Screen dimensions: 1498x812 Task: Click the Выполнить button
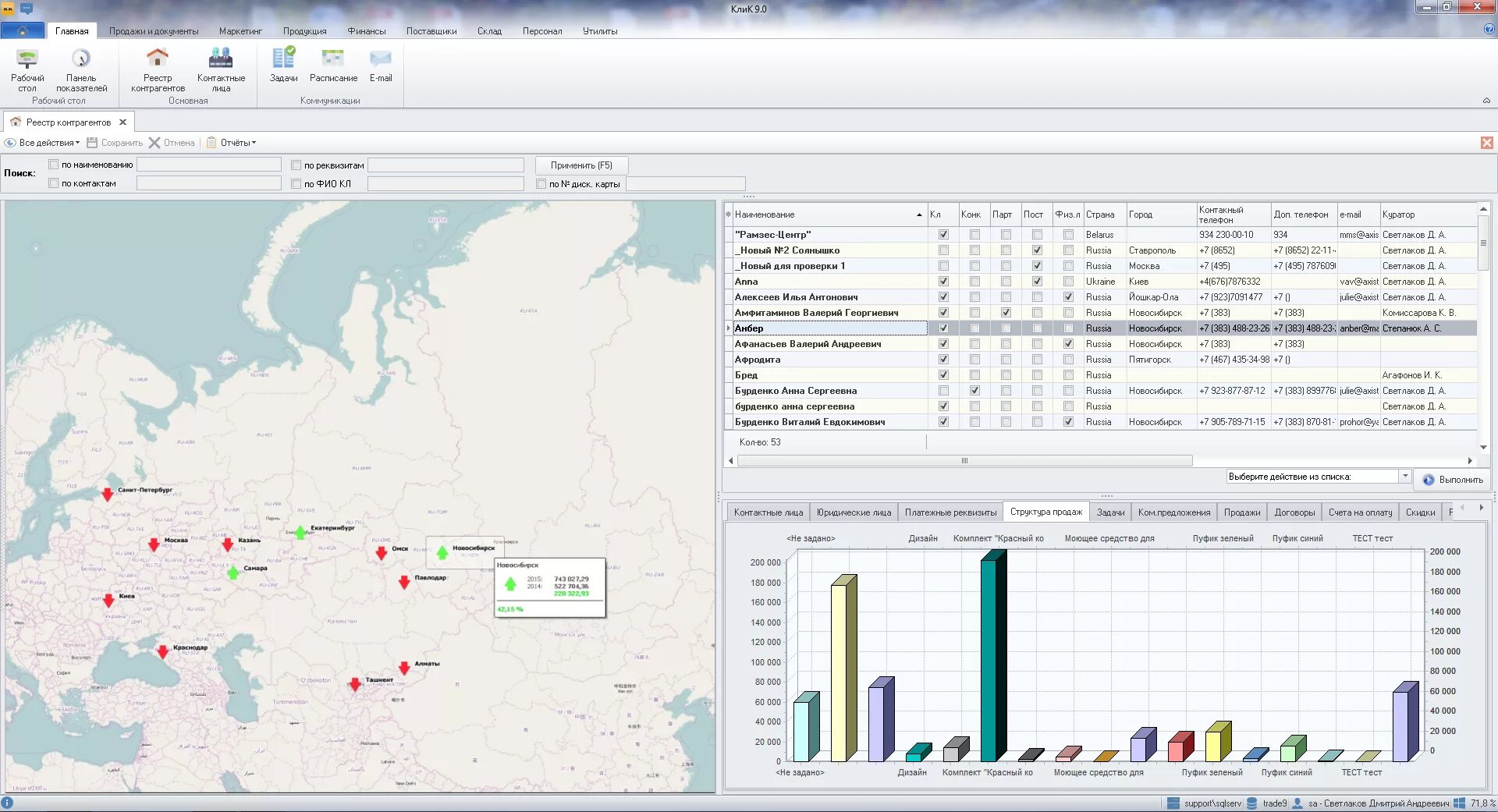click(1452, 480)
